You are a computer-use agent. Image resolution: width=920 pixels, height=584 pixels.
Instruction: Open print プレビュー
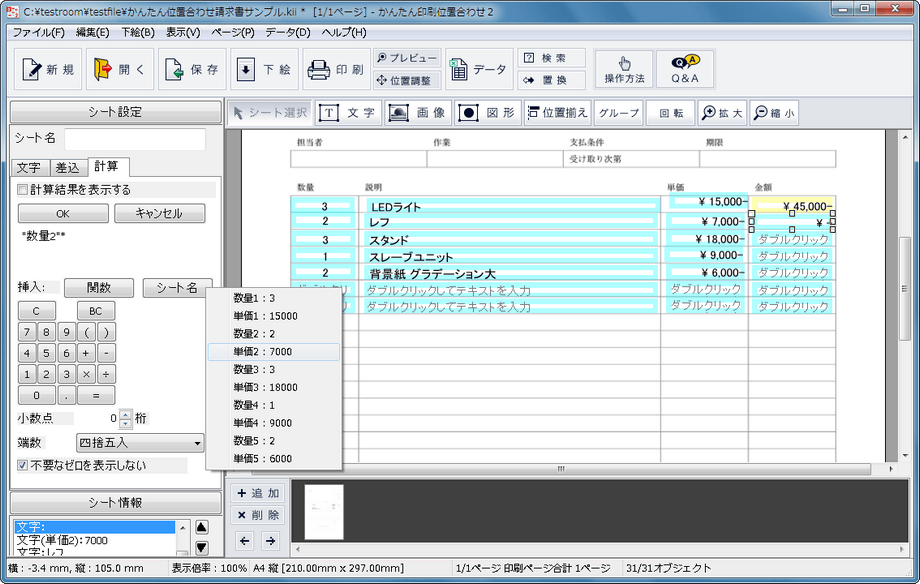click(407, 58)
